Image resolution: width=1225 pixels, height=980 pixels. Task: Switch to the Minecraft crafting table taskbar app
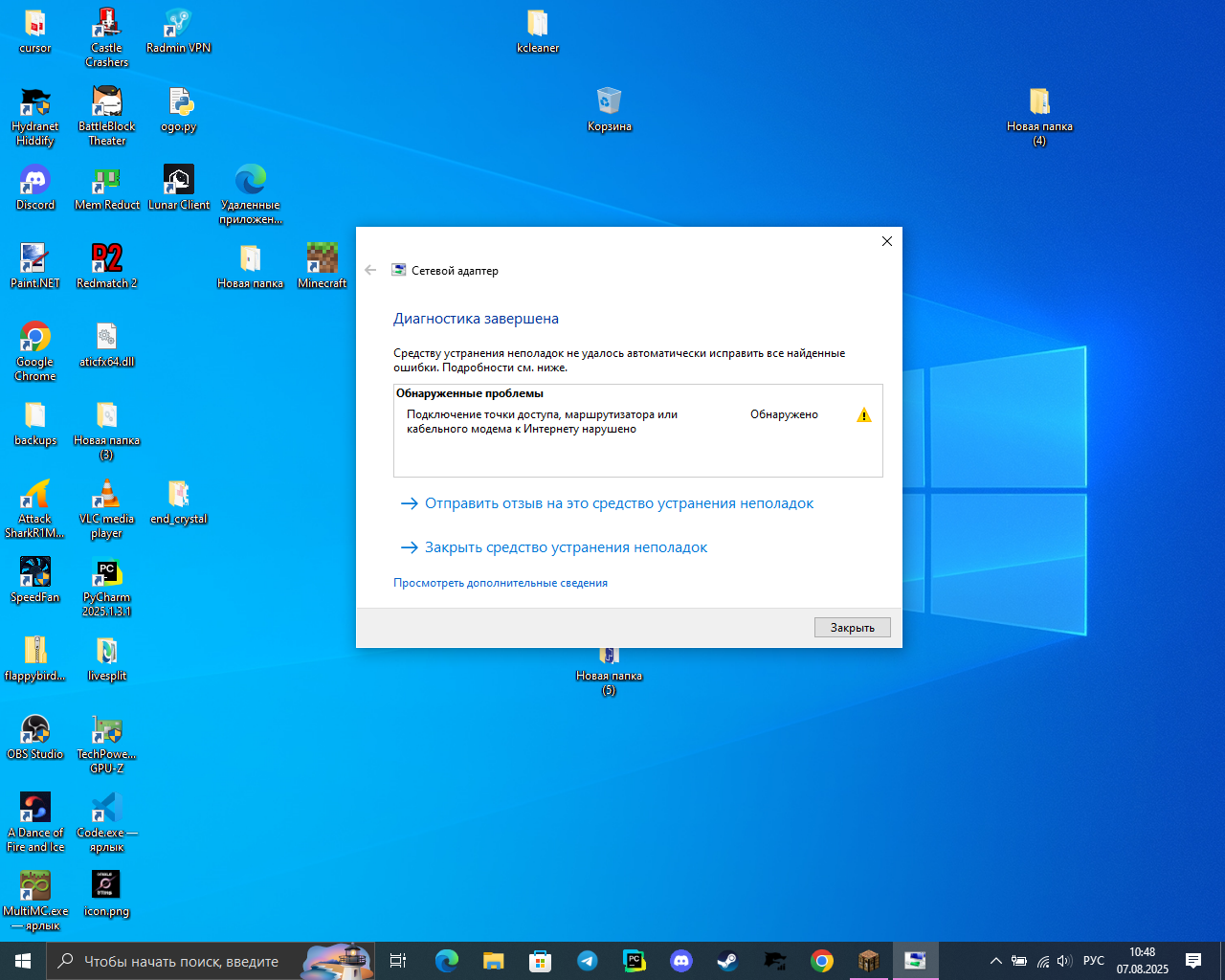pos(868,961)
